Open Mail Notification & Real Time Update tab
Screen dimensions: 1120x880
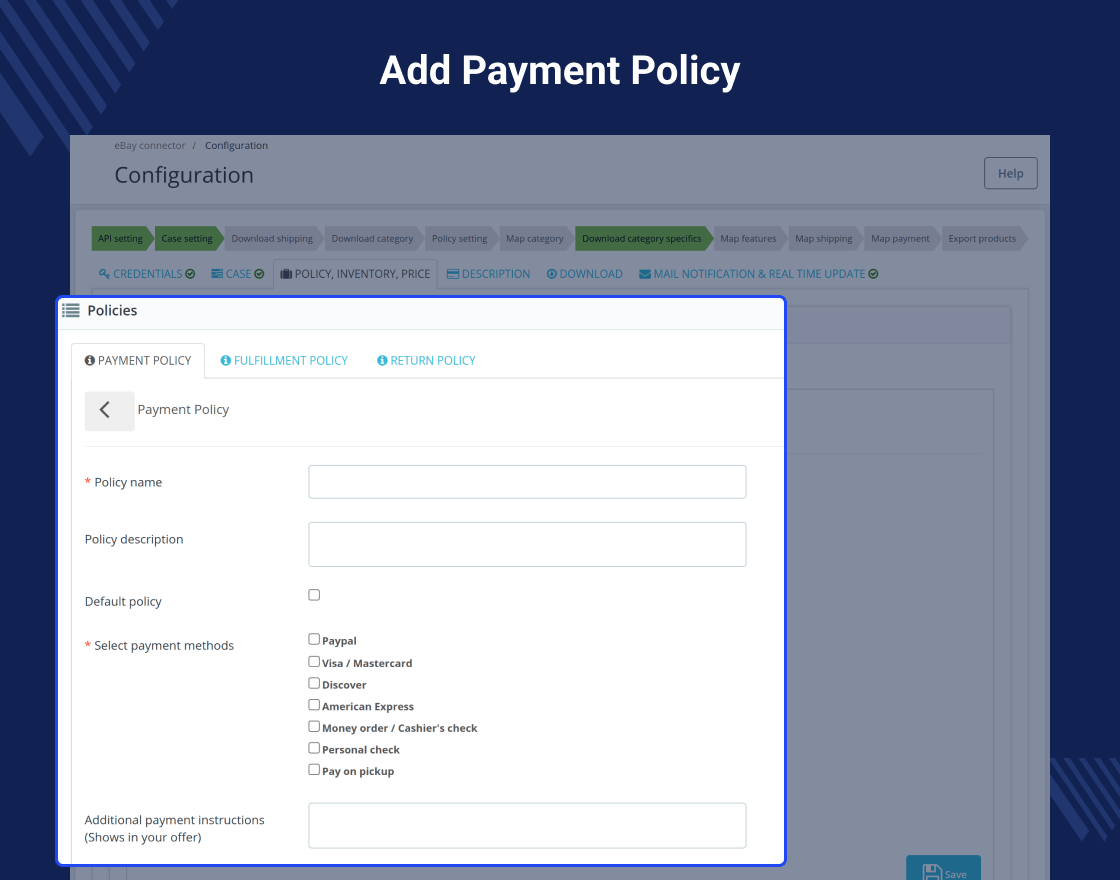point(759,274)
